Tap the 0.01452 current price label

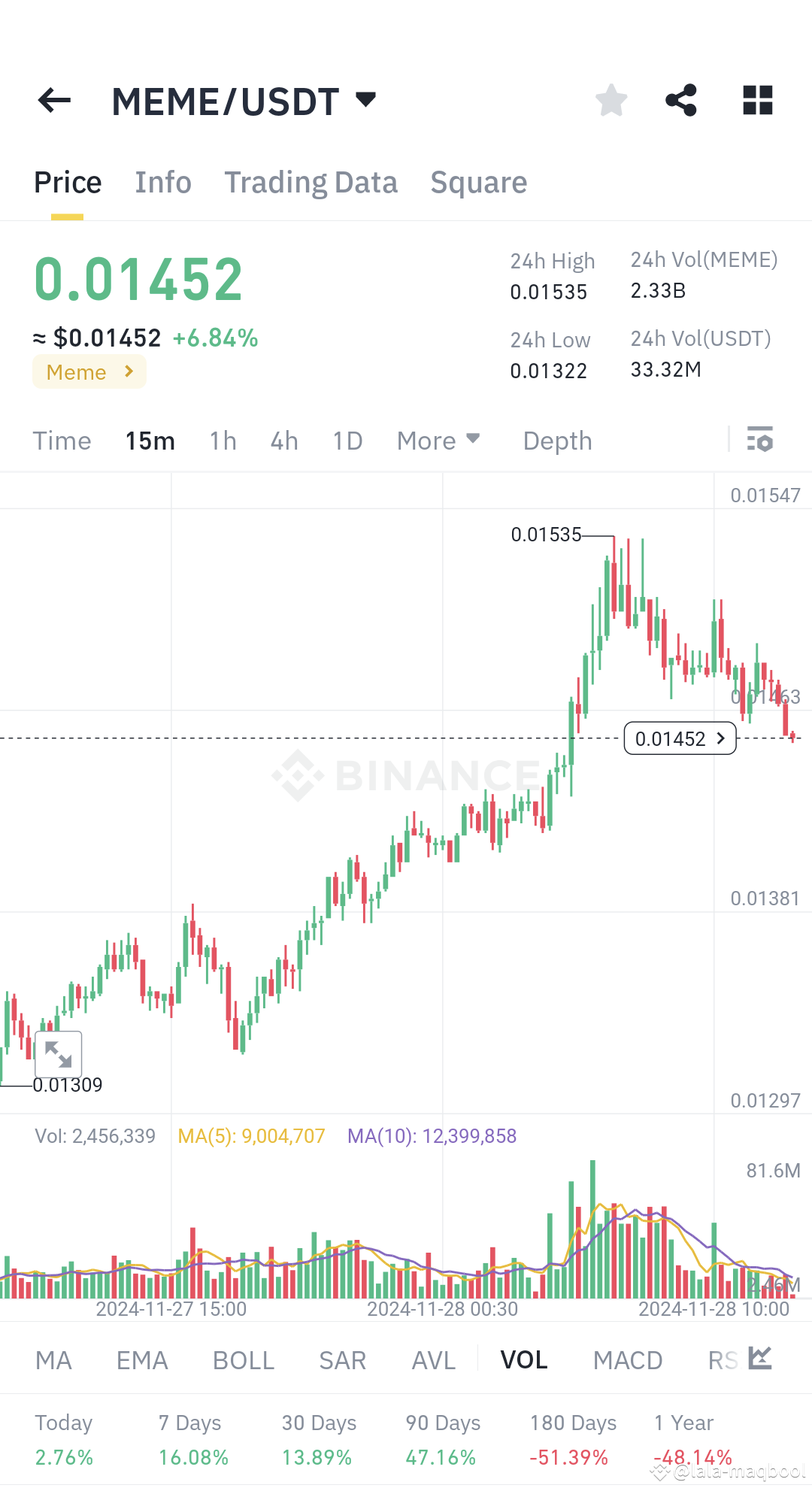coord(679,738)
